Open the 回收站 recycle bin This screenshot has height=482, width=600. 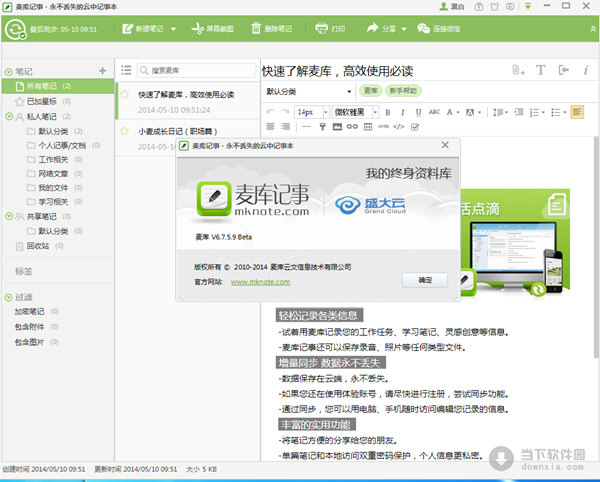(x=38, y=246)
